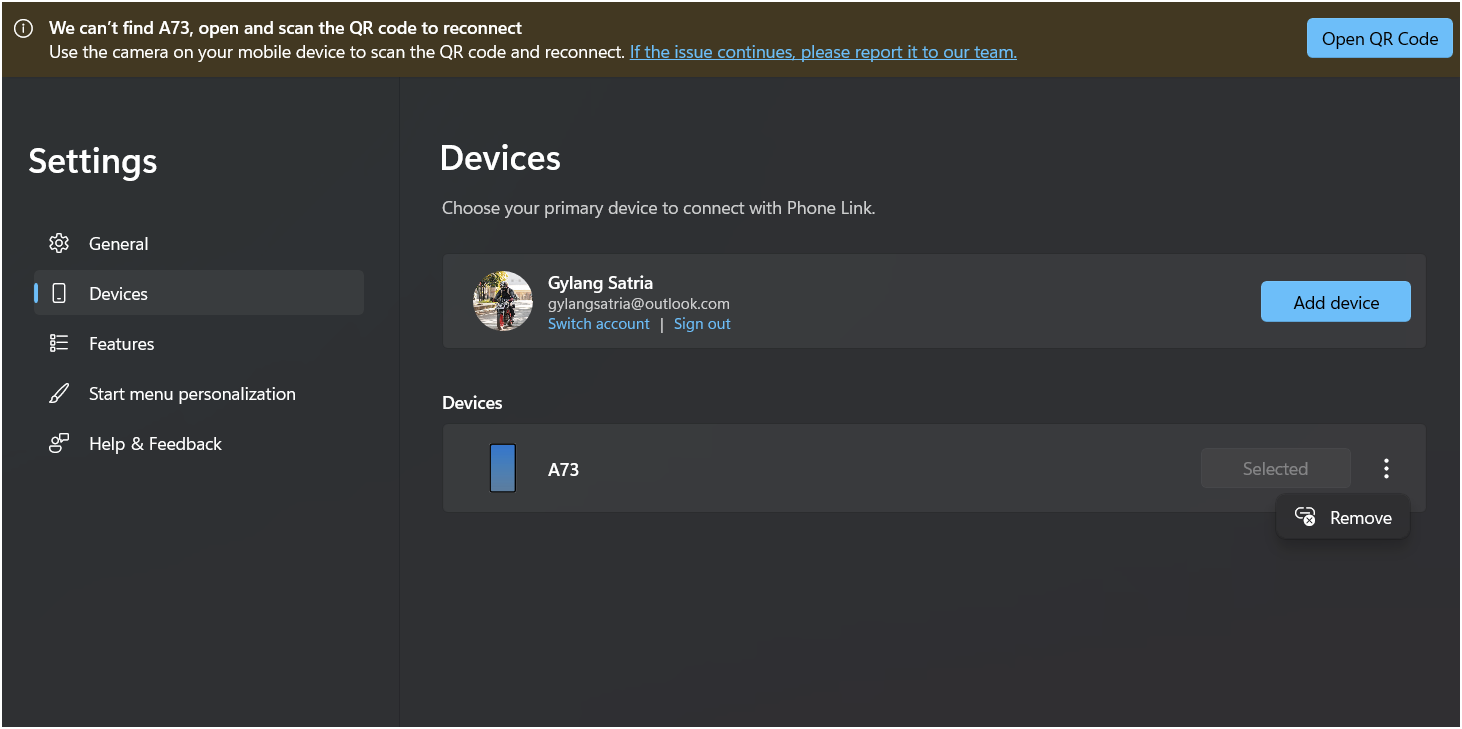Click the Gylang Satria account name
1462x729 pixels.
tap(600, 283)
